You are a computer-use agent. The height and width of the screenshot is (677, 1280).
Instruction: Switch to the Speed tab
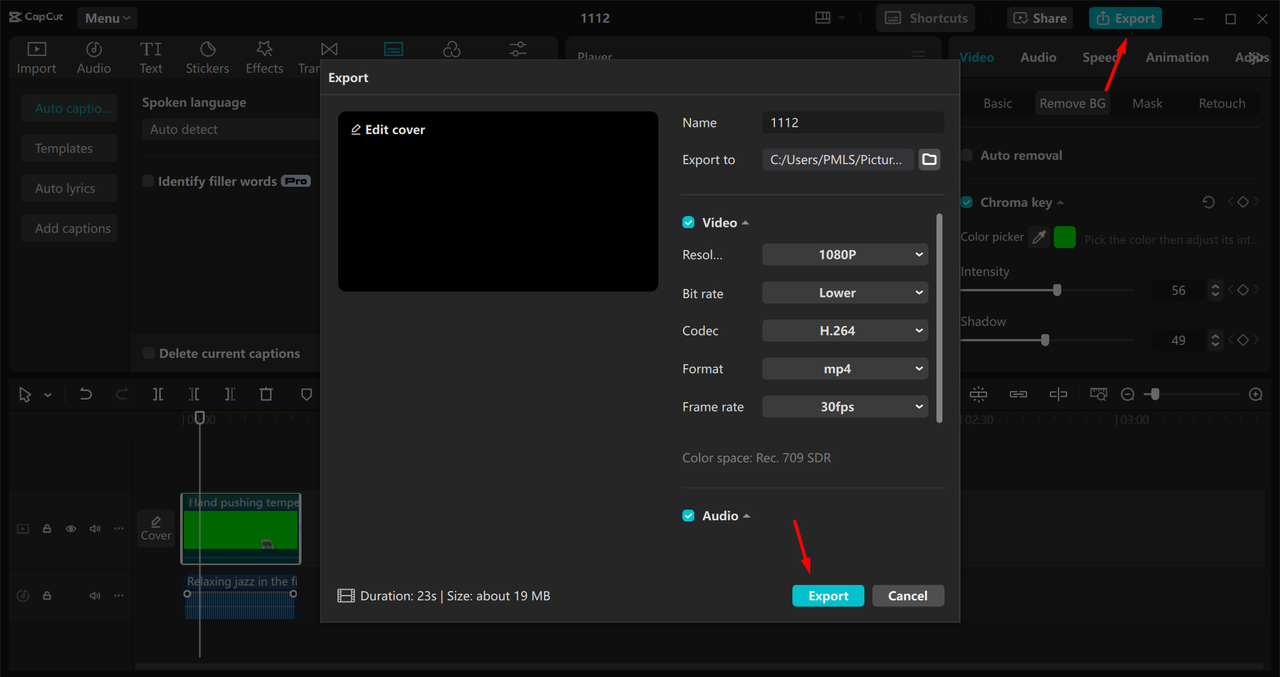1100,57
